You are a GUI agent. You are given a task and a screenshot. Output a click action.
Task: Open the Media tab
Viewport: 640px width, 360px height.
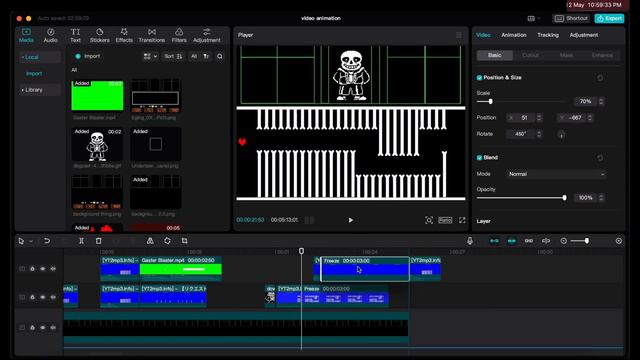point(26,36)
